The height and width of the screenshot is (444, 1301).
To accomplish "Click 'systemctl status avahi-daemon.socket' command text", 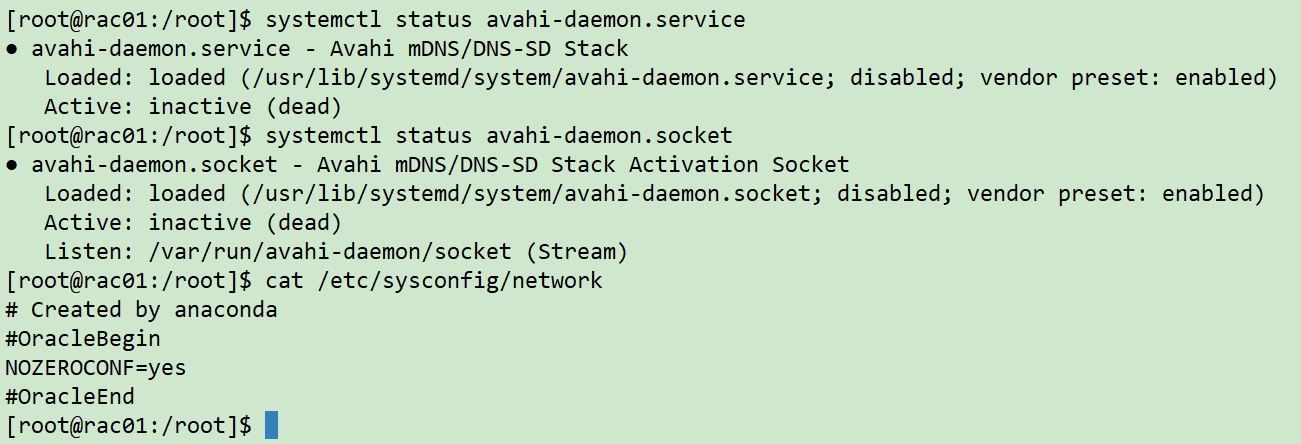I will [x=498, y=136].
